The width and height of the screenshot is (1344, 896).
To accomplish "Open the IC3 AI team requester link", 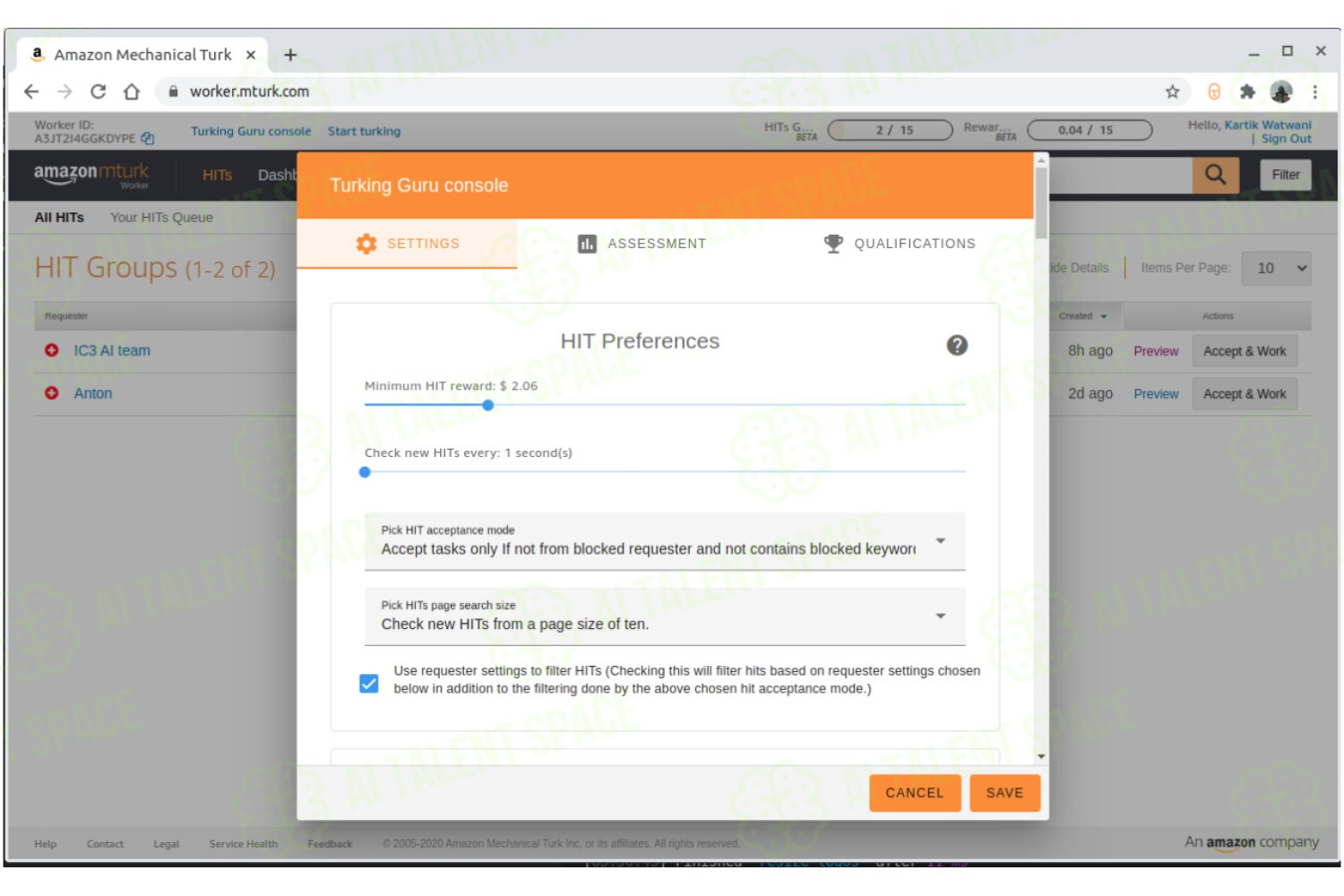I will coord(112,350).
